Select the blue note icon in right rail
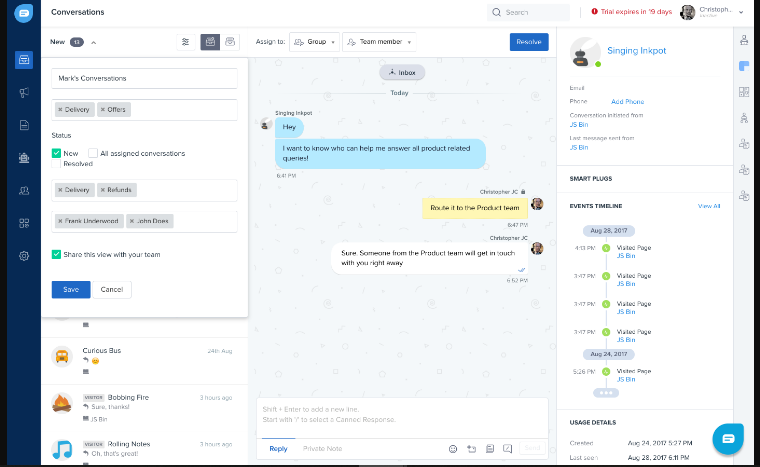The height and width of the screenshot is (467, 760). (744, 66)
